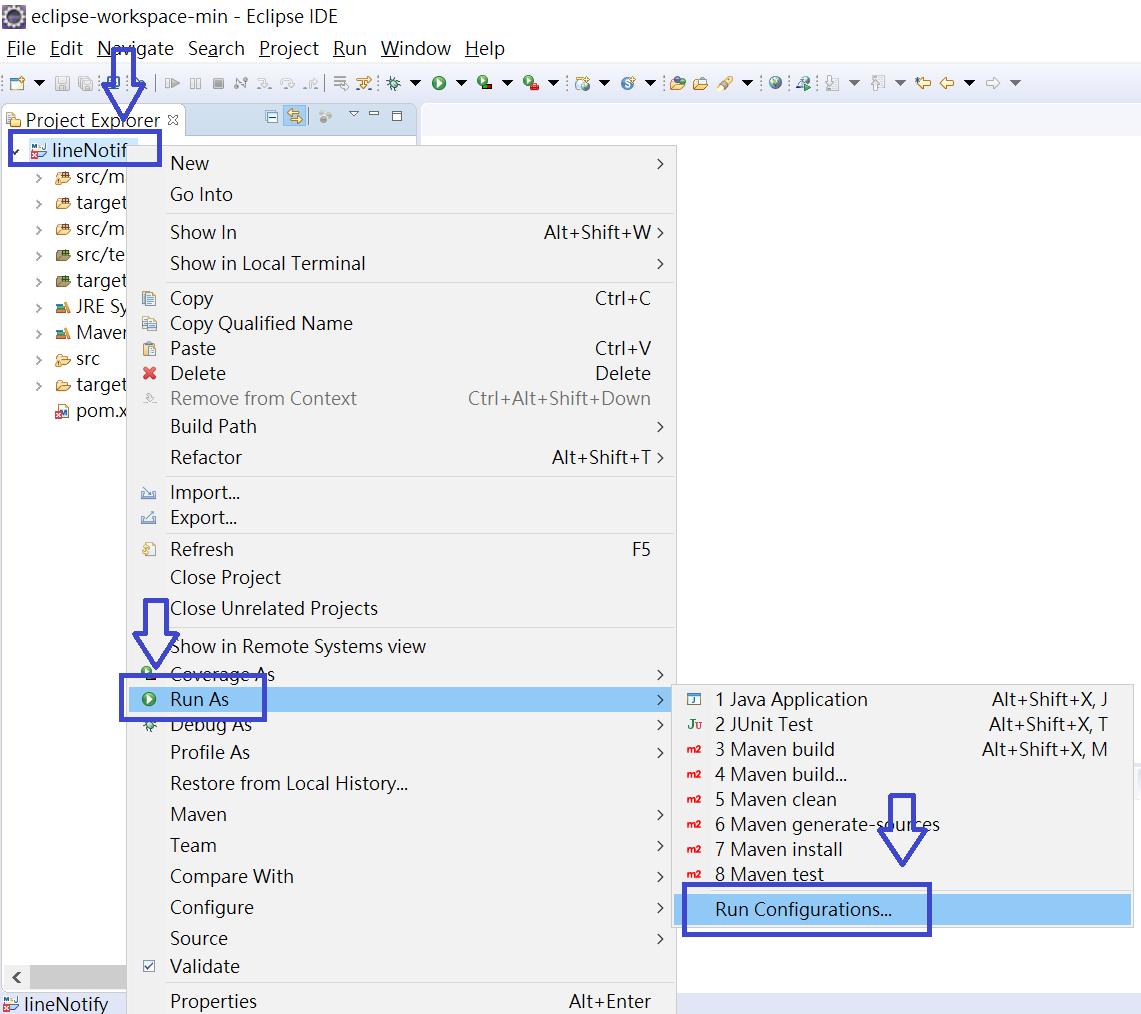
Task: Open the Project menu
Action: tap(289, 49)
